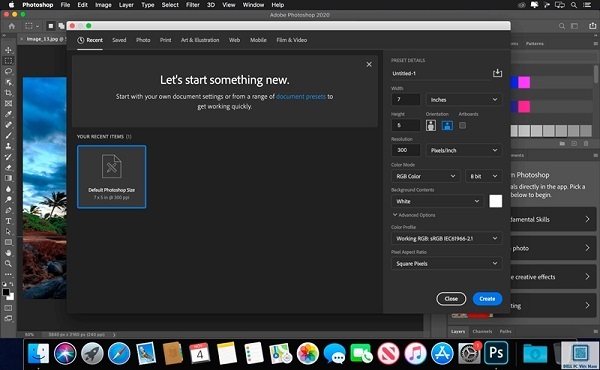Switch to the Film & Video tab

coord(292,40)
